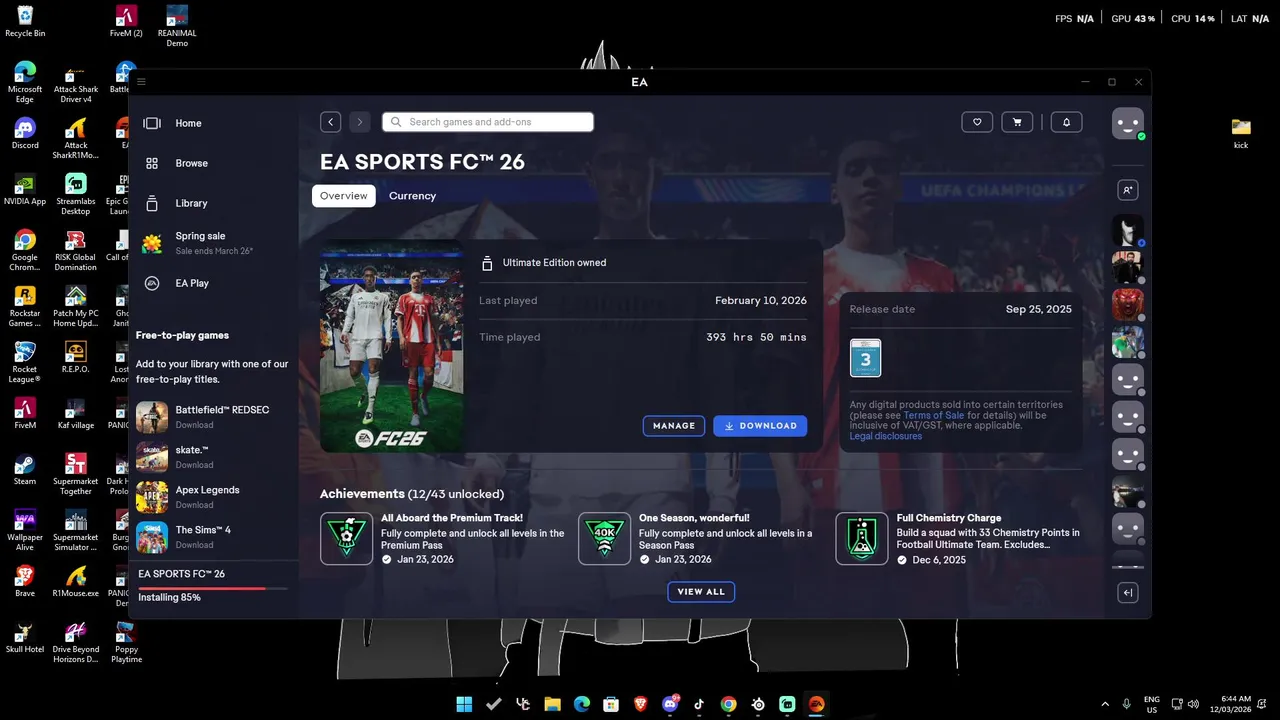The width and height of the screenshot is (1280, 720).
Task: Click Recycle Bin on the desktop
Action: coord(25,22)
